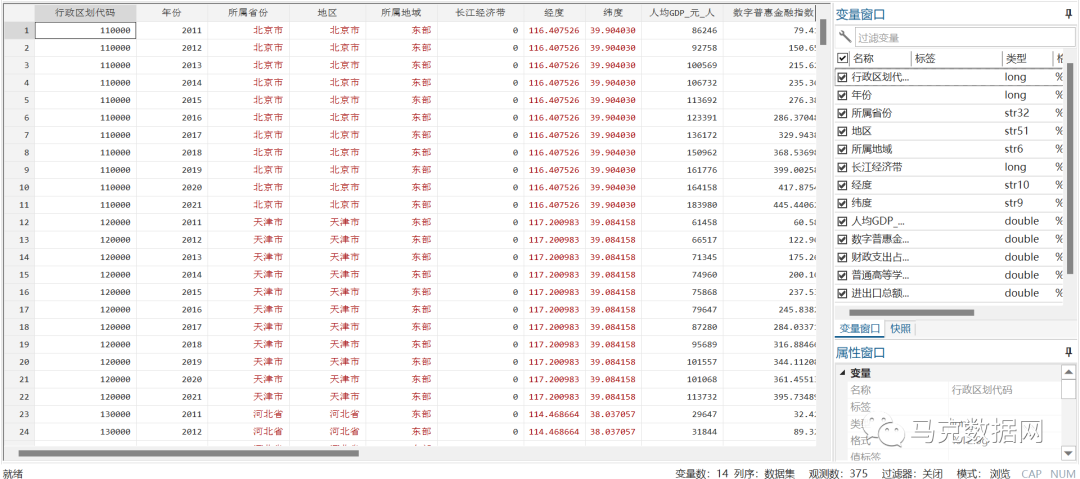Viewport: 1080px width, 479px height.
Task: Select the 数字普惠金融指数 column header
Action: coord(770,12)
